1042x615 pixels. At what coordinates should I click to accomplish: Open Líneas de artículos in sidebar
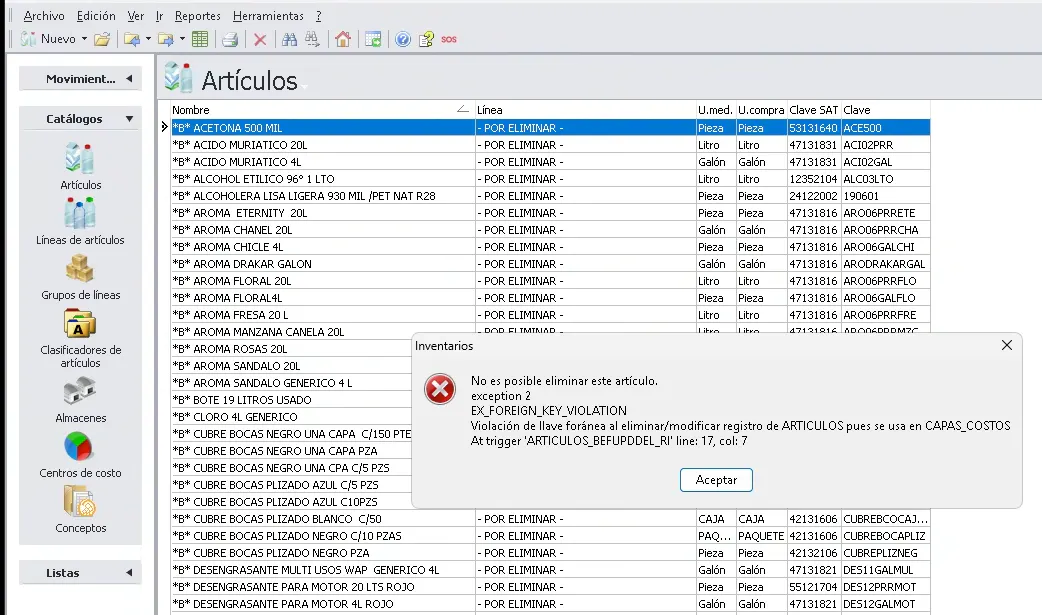coord(80,215)
